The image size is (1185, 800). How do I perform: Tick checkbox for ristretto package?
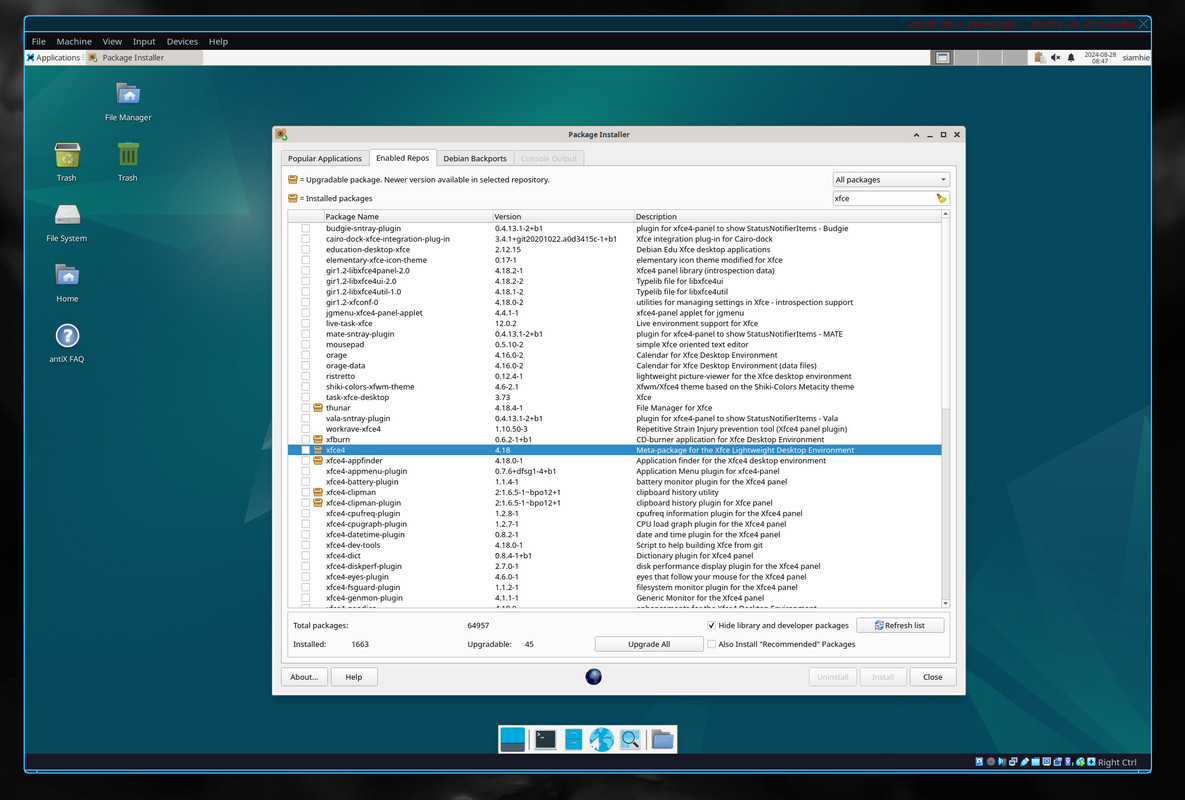click(305, 376)
